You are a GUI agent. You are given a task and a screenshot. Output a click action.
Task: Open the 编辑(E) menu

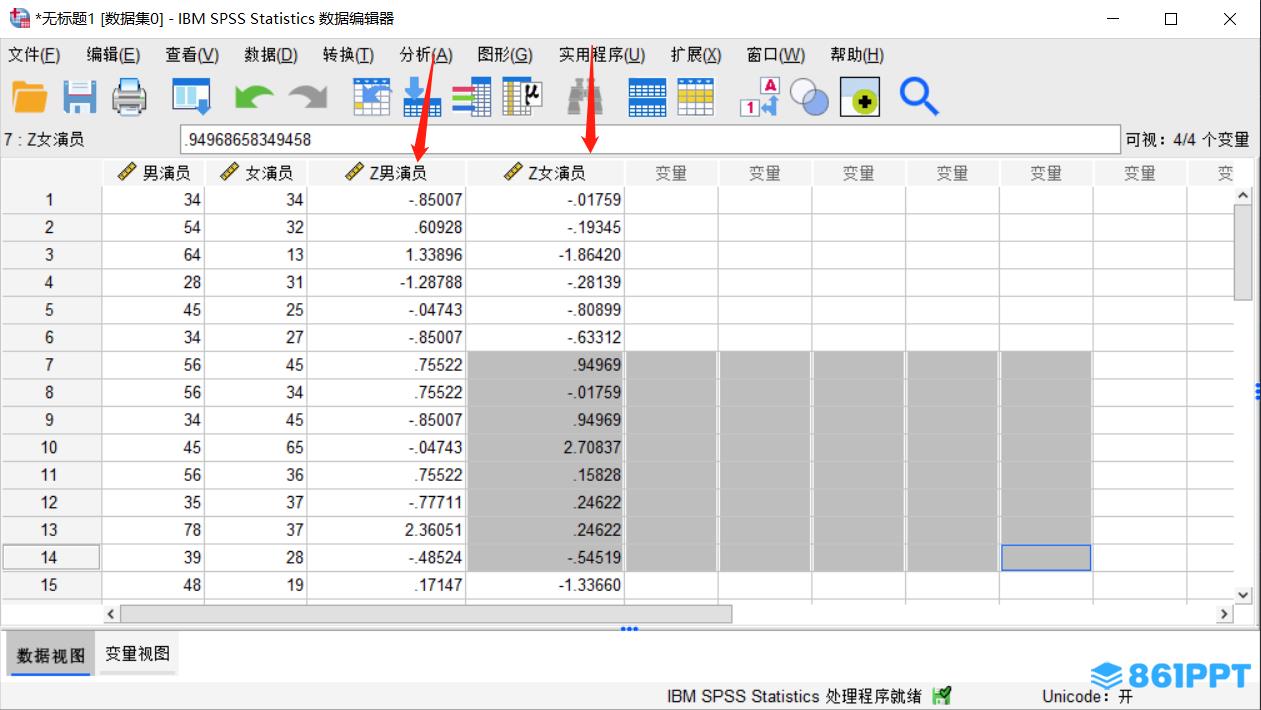113,55
